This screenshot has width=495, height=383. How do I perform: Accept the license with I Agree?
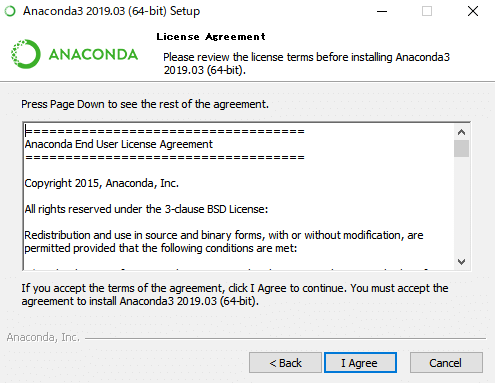coord(360,363)
